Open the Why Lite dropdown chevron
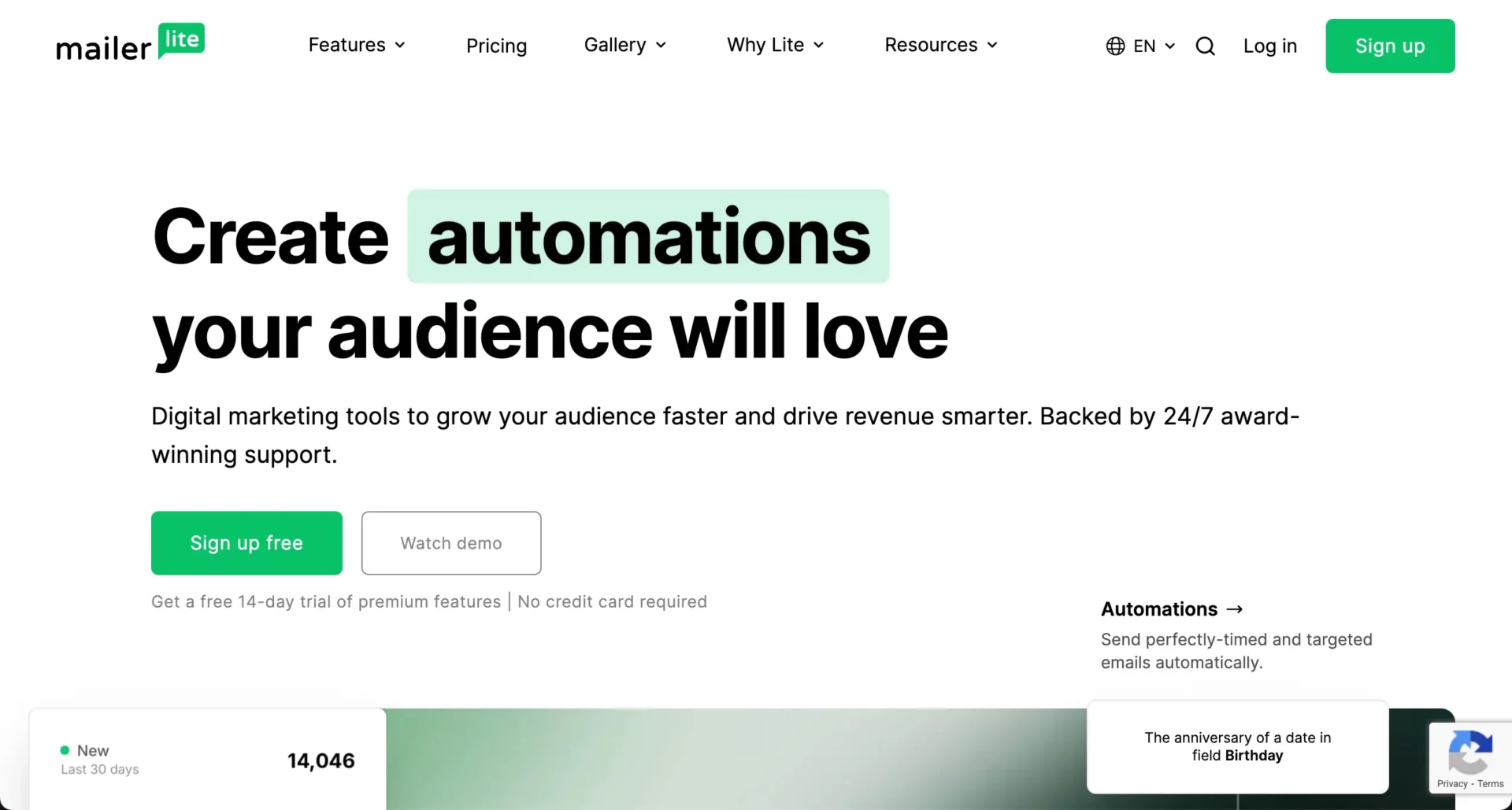The image size is (1512, 810). coord(818,46)
